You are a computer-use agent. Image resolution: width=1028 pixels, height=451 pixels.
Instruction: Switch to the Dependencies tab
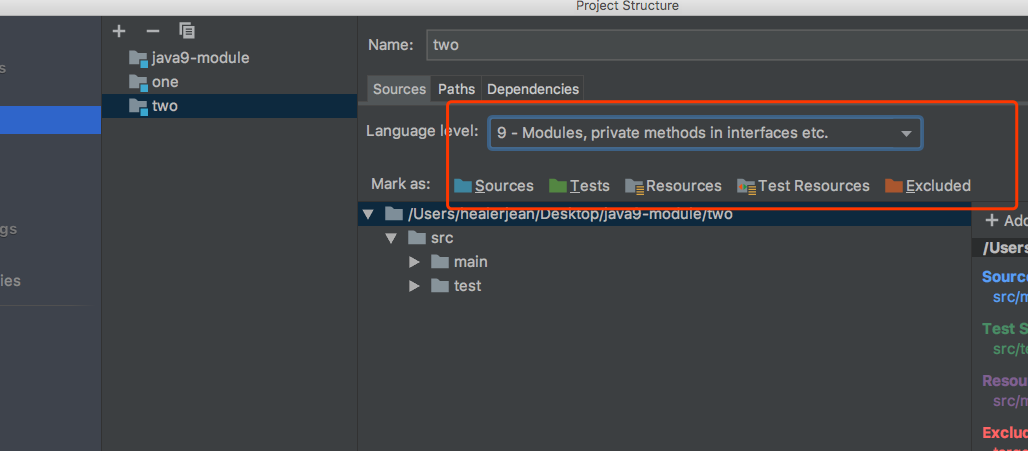tap(533, 89)
